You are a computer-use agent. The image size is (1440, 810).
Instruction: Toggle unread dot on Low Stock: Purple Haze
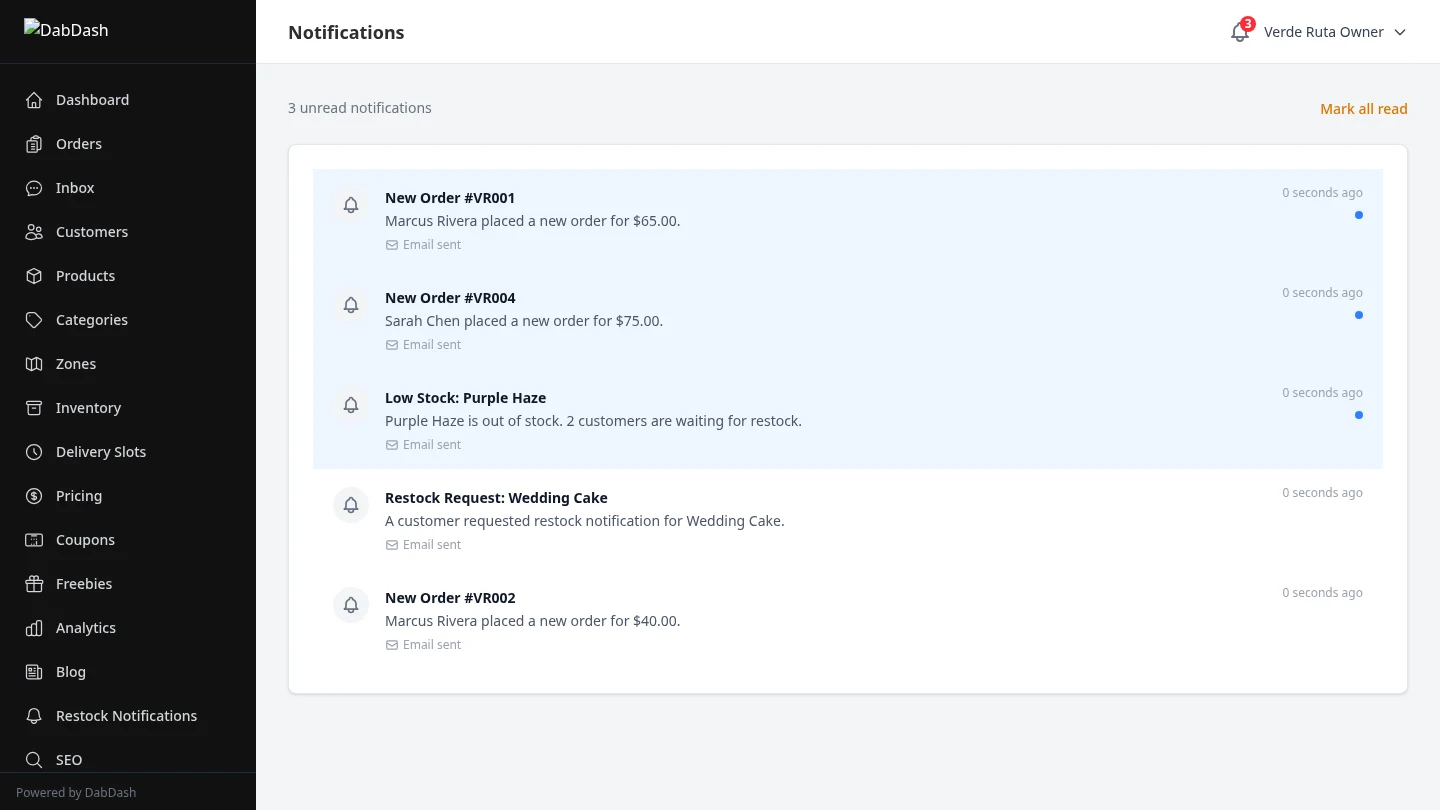[x=1358, y=414]
